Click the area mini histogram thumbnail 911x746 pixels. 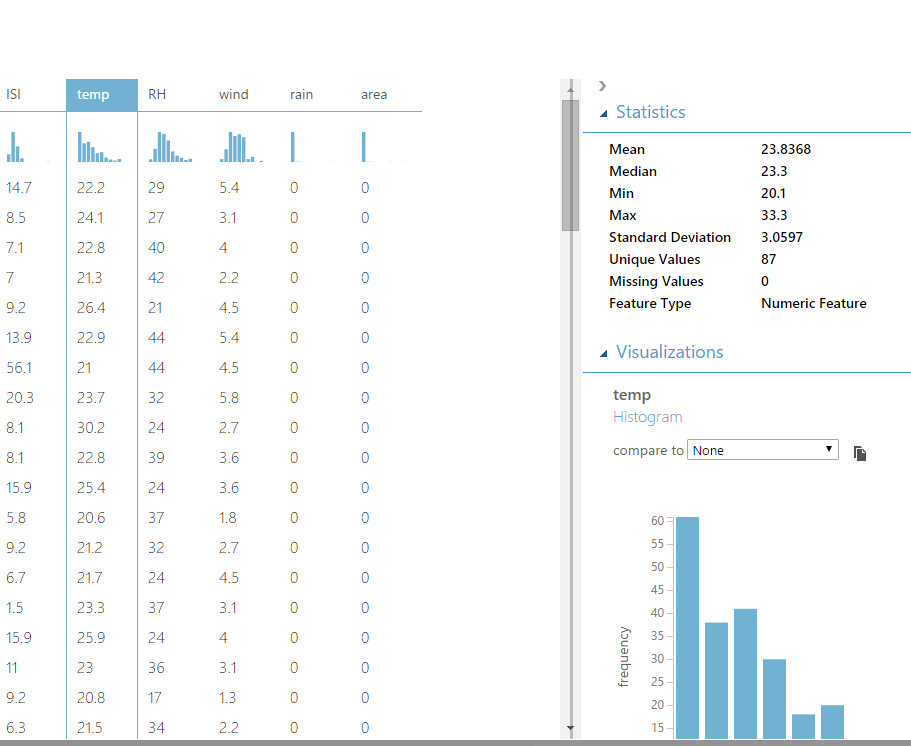383,146
